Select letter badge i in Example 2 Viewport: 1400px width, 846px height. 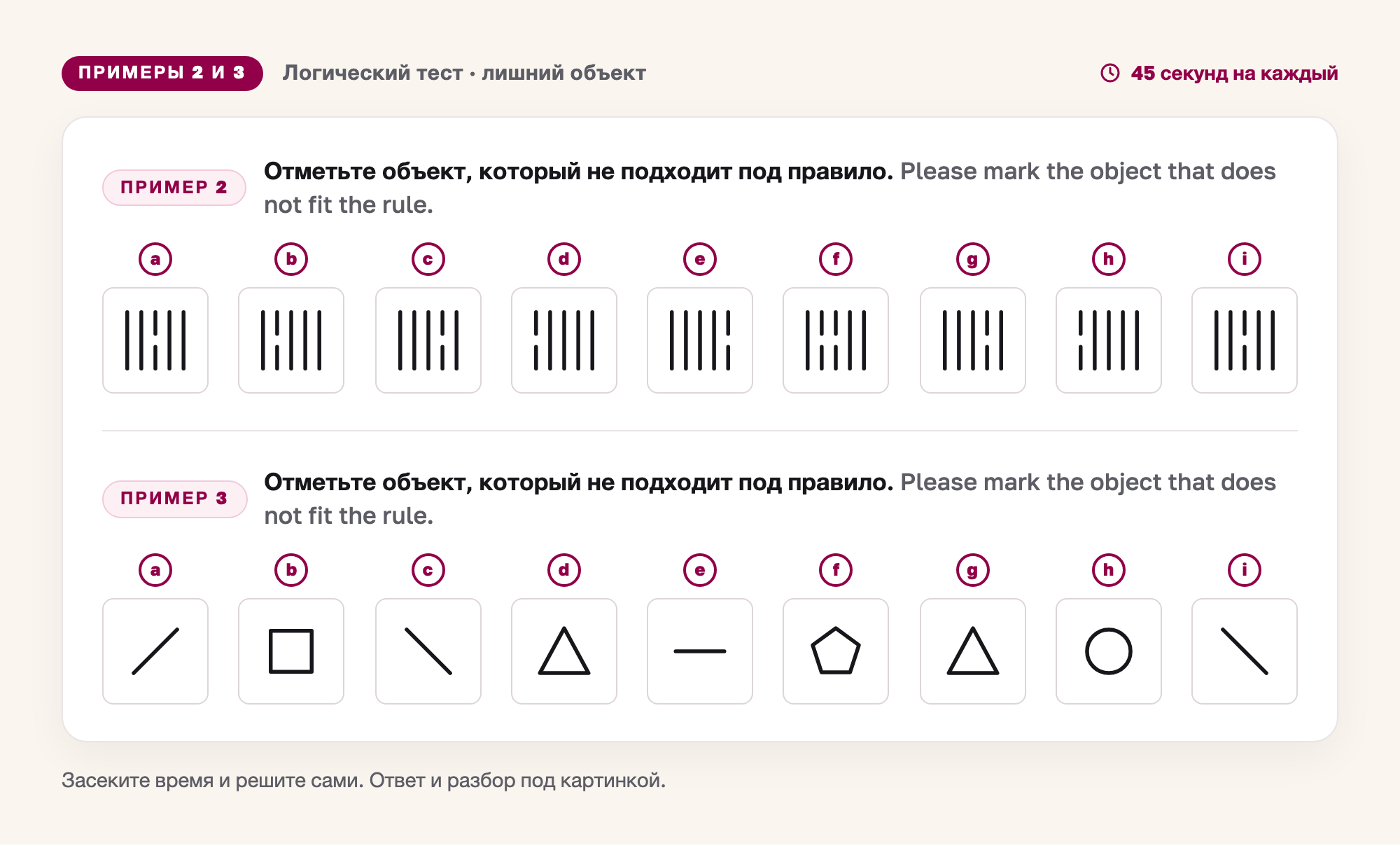coord(1245,259)
